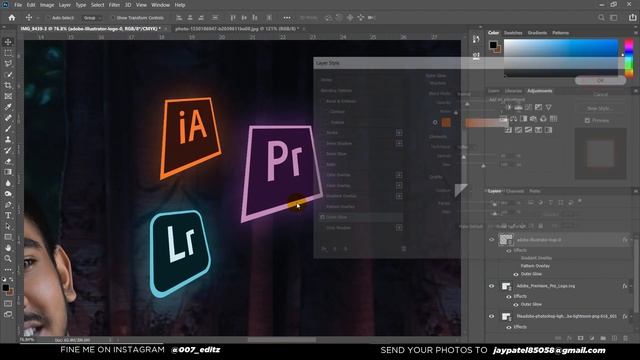Viewport: 640px width, 360px height.
Task: Select the Brush tool
Action: tap(8, 129)
